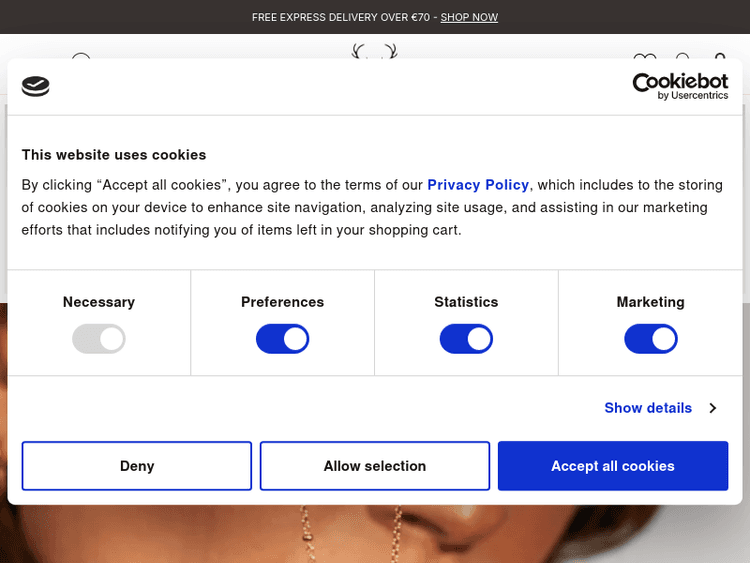The height and width of the screenshot is (563, 750).
Task: Toggle the Necessary cookies switch
Action: (99, 339)
